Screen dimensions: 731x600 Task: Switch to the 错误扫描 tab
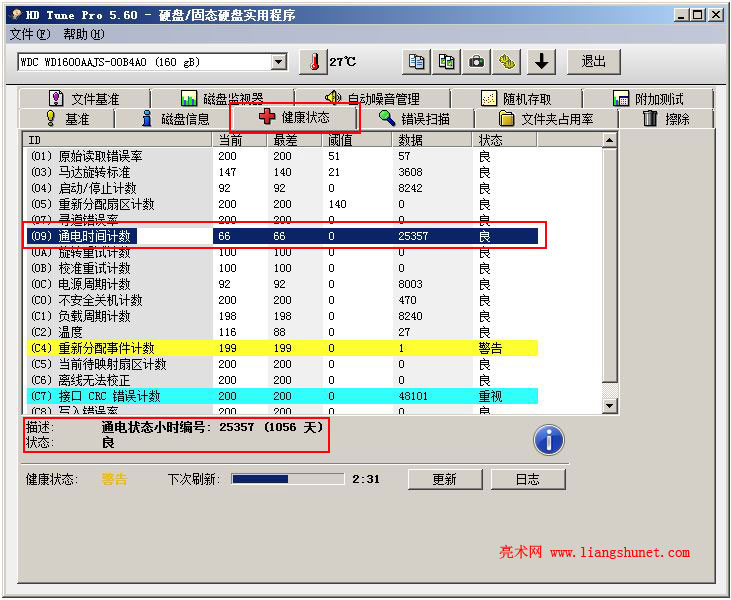(x=414, y=119)
